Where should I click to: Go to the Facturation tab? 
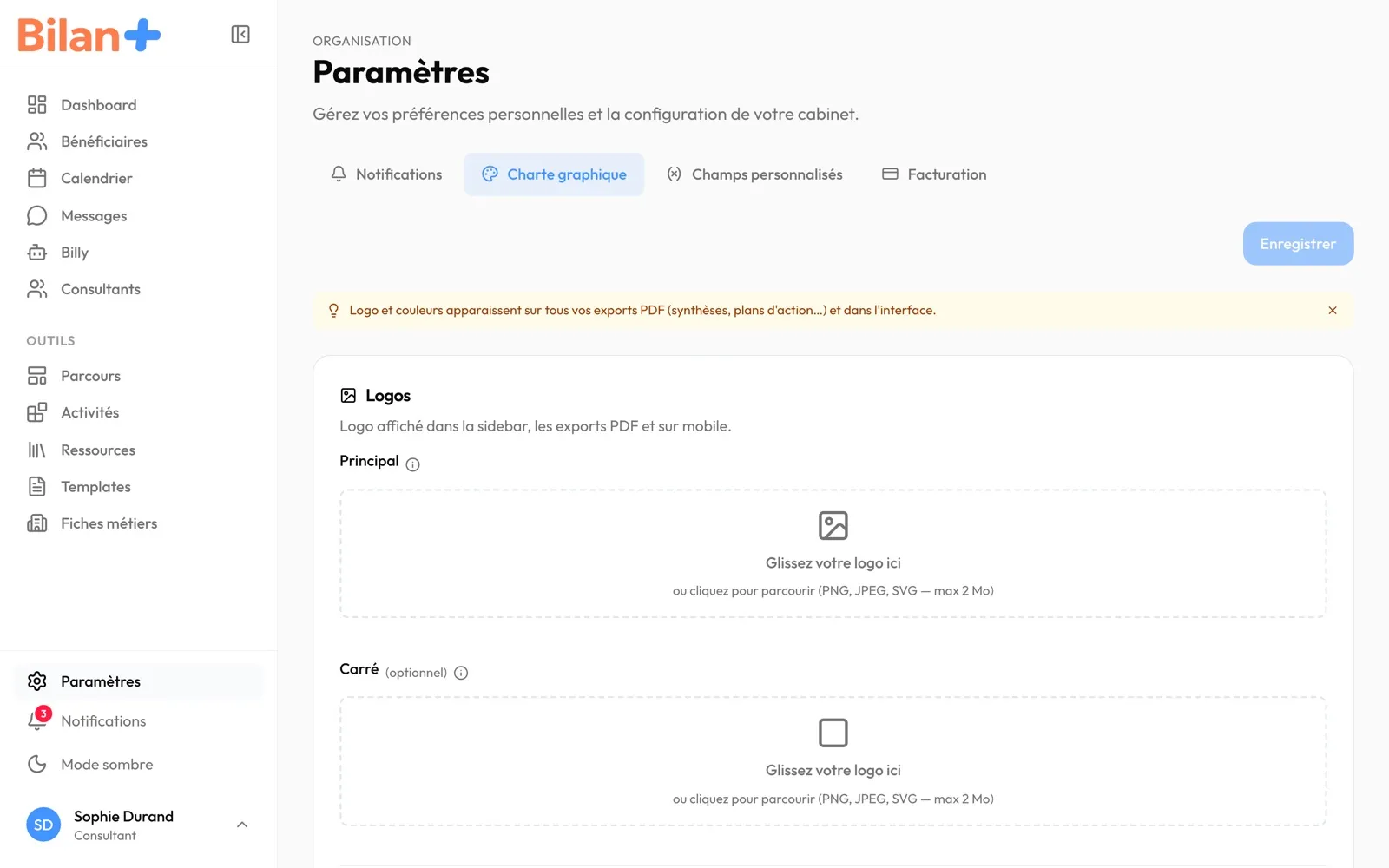[x=934, y=174]
